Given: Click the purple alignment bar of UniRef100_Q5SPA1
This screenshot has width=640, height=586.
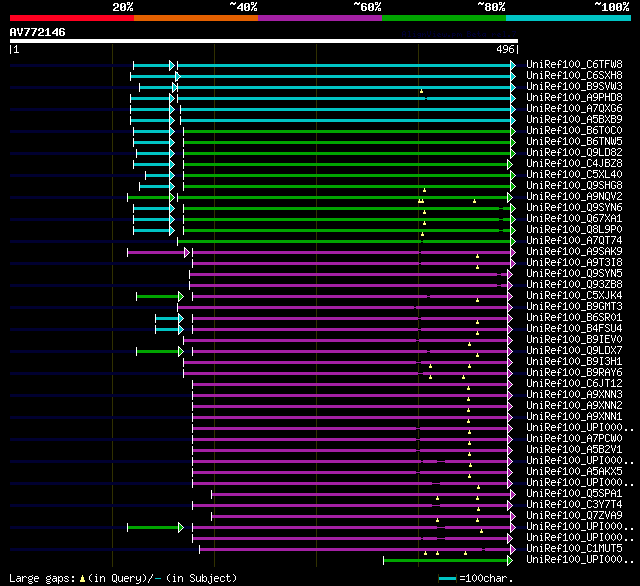Looking at the screenshot, I should 361,495.
